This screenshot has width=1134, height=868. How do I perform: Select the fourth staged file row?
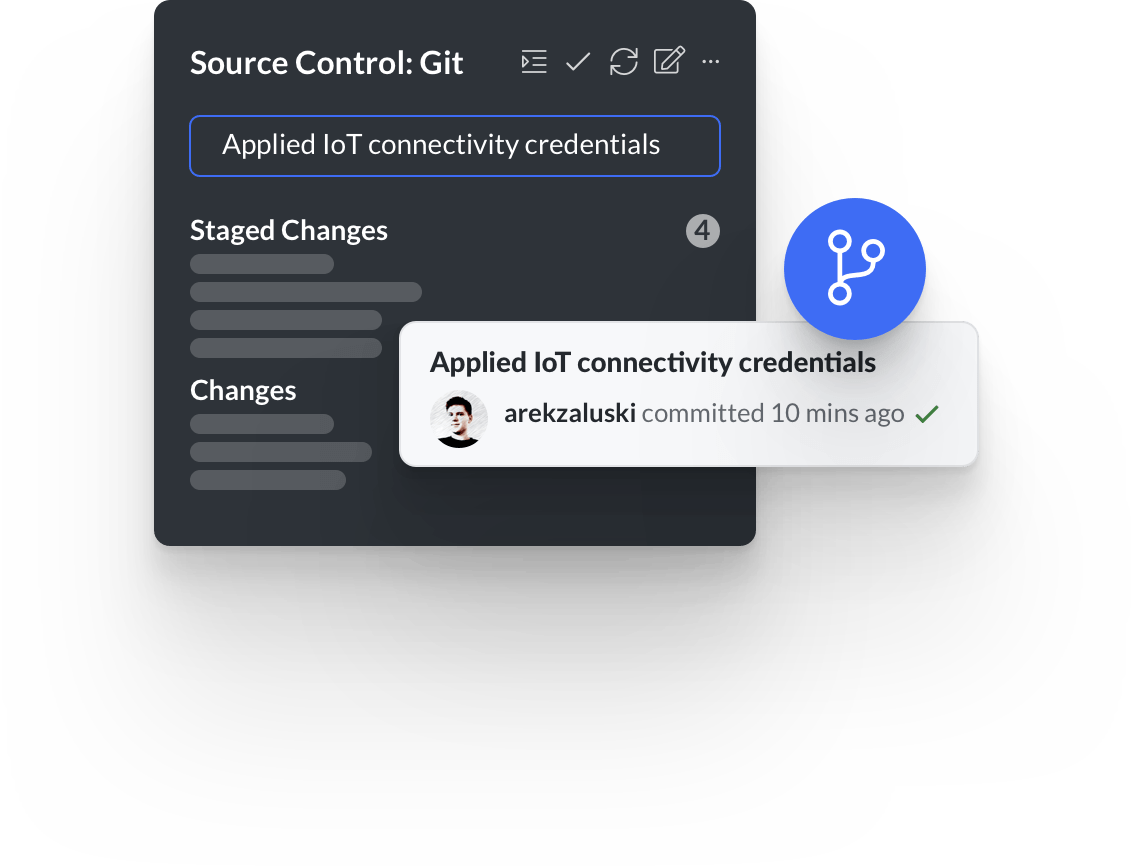click(286, 348)
